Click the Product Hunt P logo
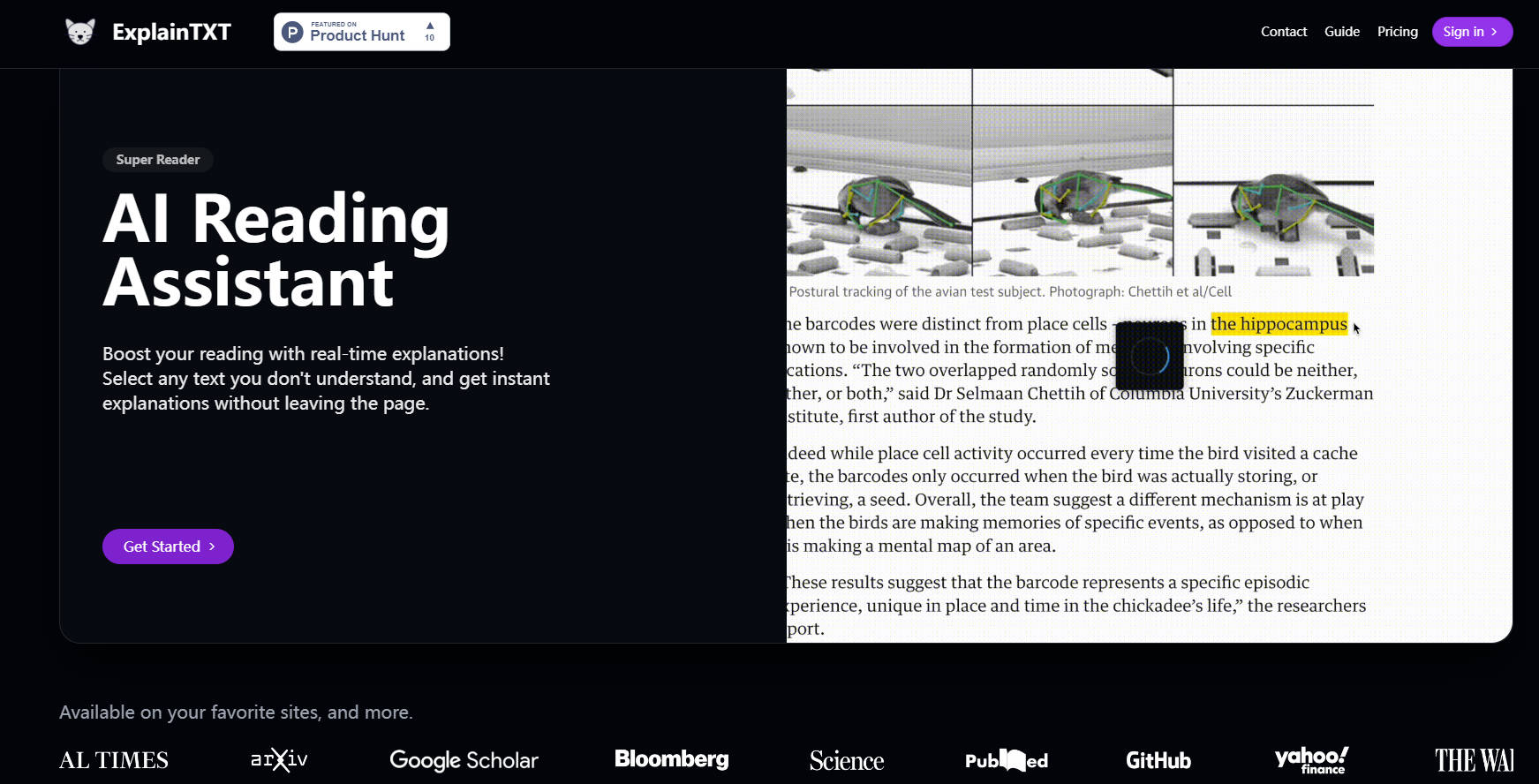 click(x=292, y=33)
